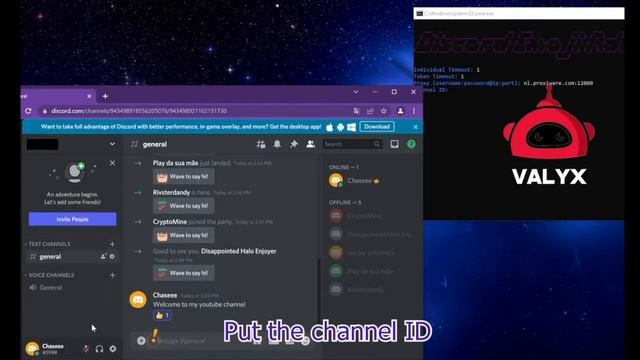Viewport: 640px width, 360px height.
Task: Click the plus attach button in message box
Action: pyautogui.click(x=141, y=340)
